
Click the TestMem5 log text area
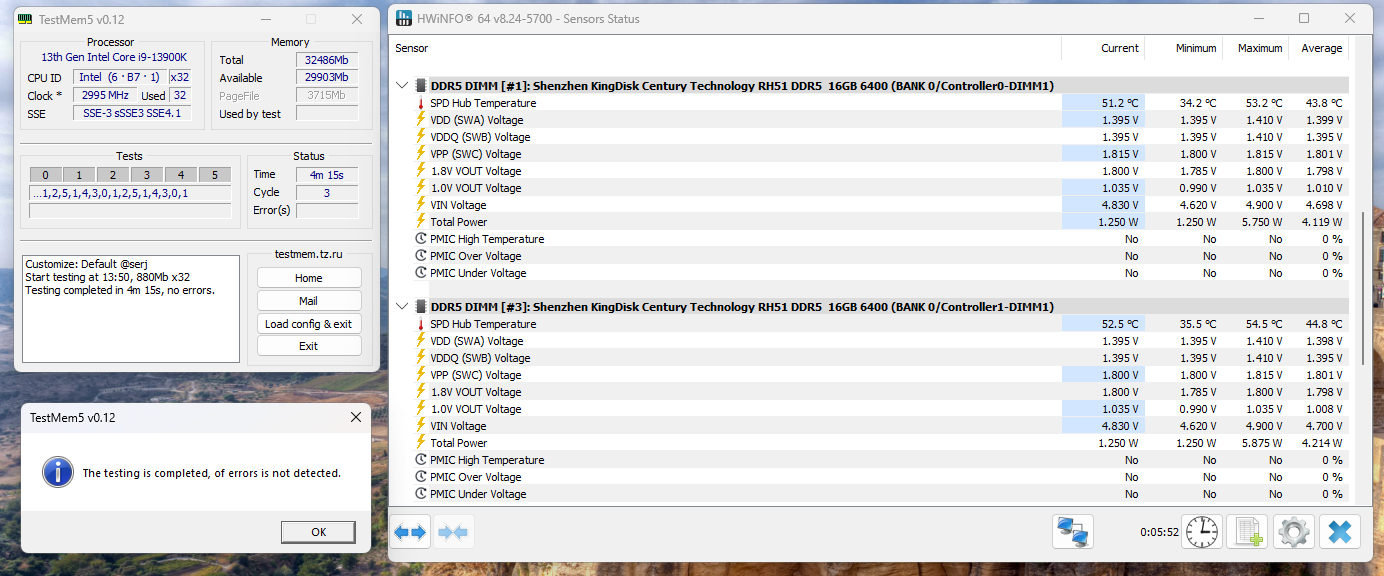[131, 309]
